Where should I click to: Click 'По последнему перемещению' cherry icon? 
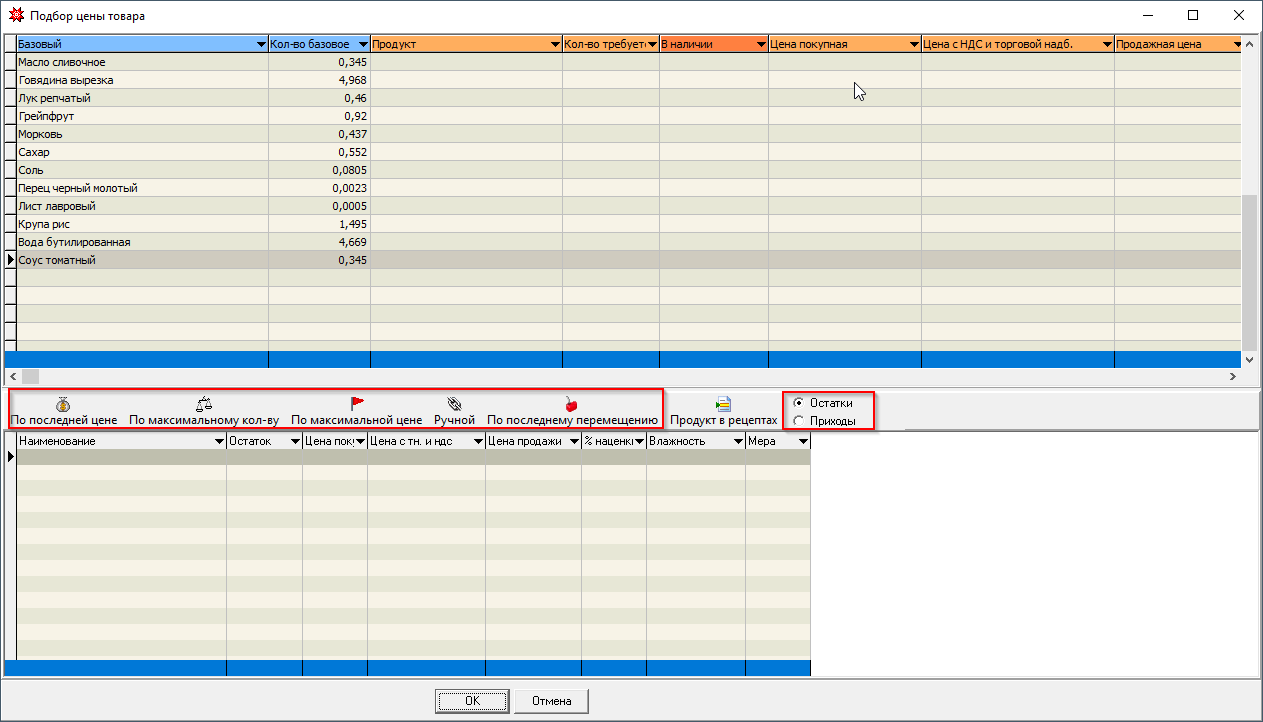click(571, 404)
